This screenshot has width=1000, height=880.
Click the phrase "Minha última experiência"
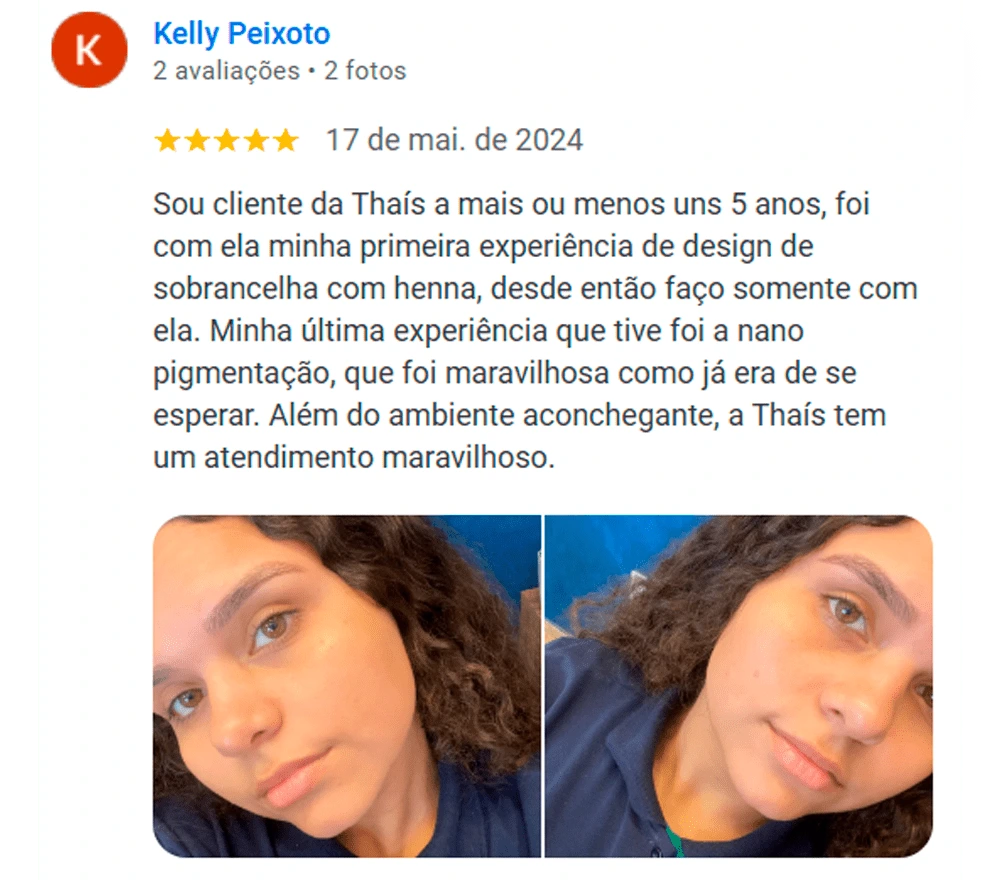click(x=379, y=331)
